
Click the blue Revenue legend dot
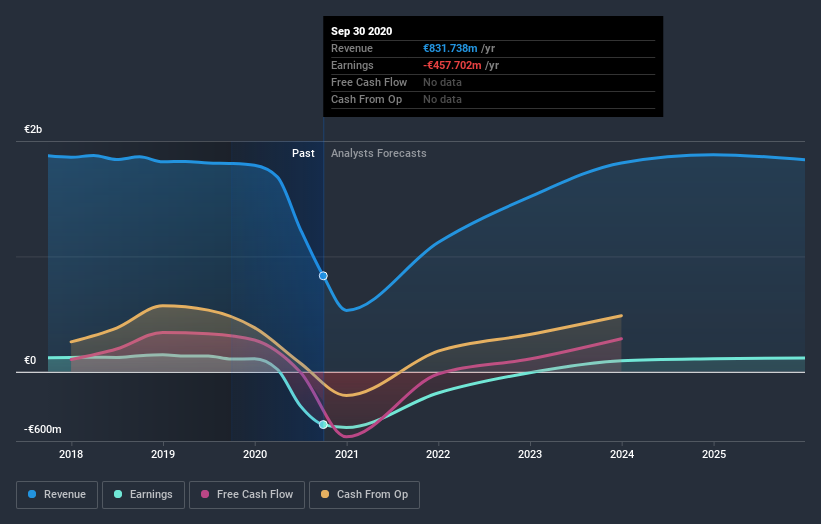coord(32,494)
